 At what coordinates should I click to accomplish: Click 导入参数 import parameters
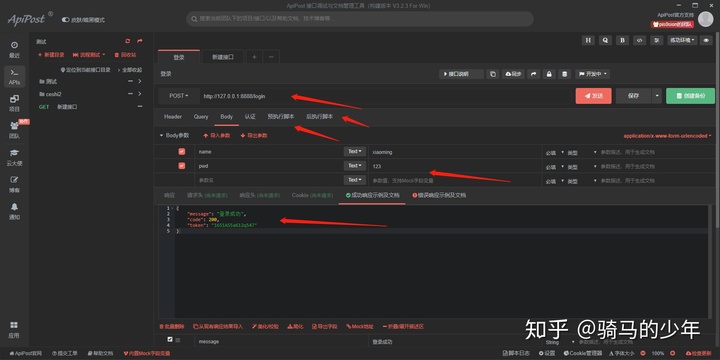[x=217, y=136]
